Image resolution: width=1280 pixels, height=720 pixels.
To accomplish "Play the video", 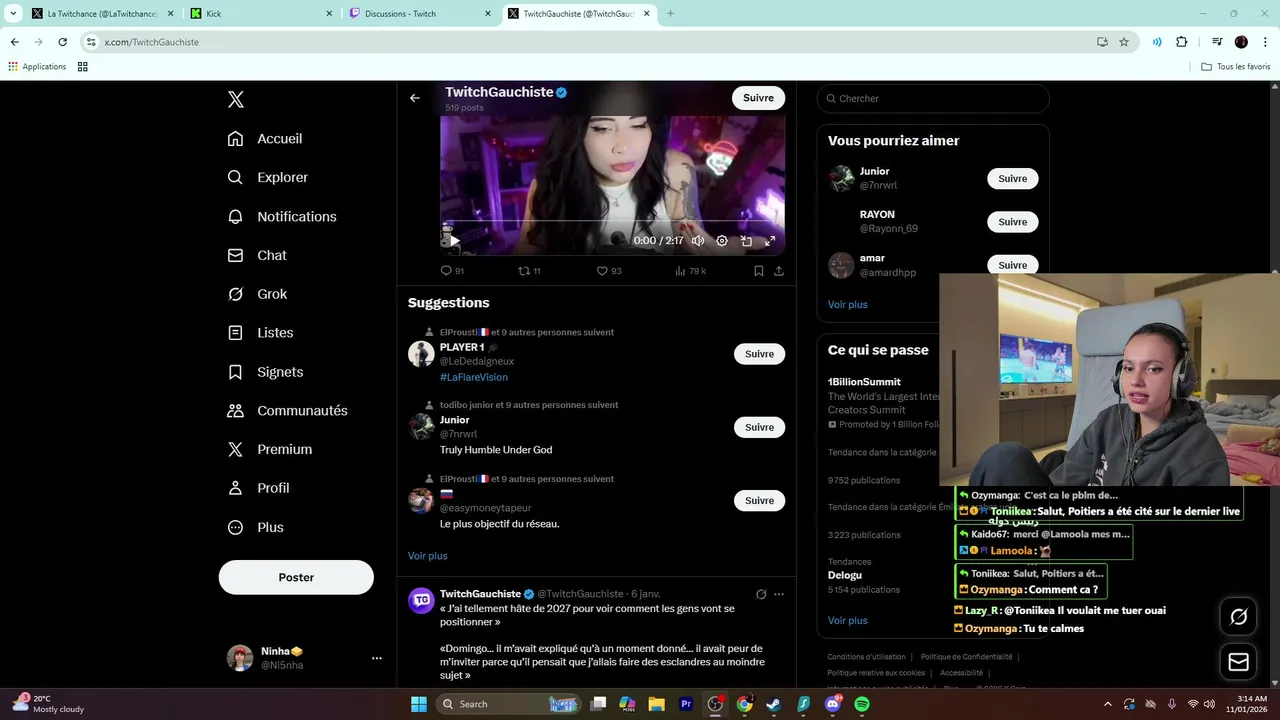I will click(453, 241).
